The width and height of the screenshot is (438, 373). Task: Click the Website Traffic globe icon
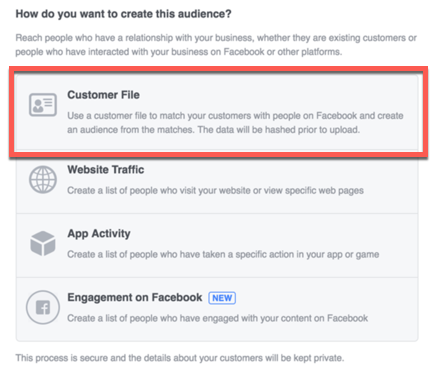(x=43, y=180)
